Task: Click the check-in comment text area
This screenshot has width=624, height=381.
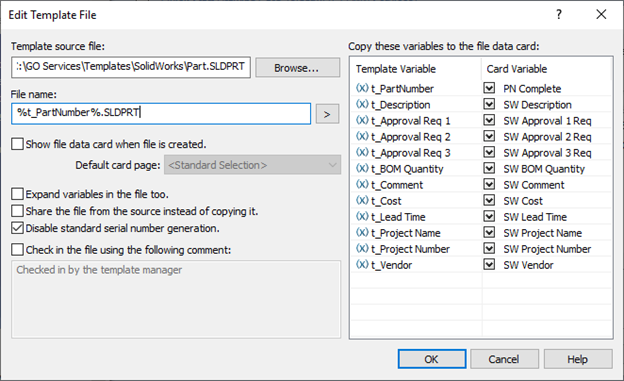Action: click(x=176, y=299)
